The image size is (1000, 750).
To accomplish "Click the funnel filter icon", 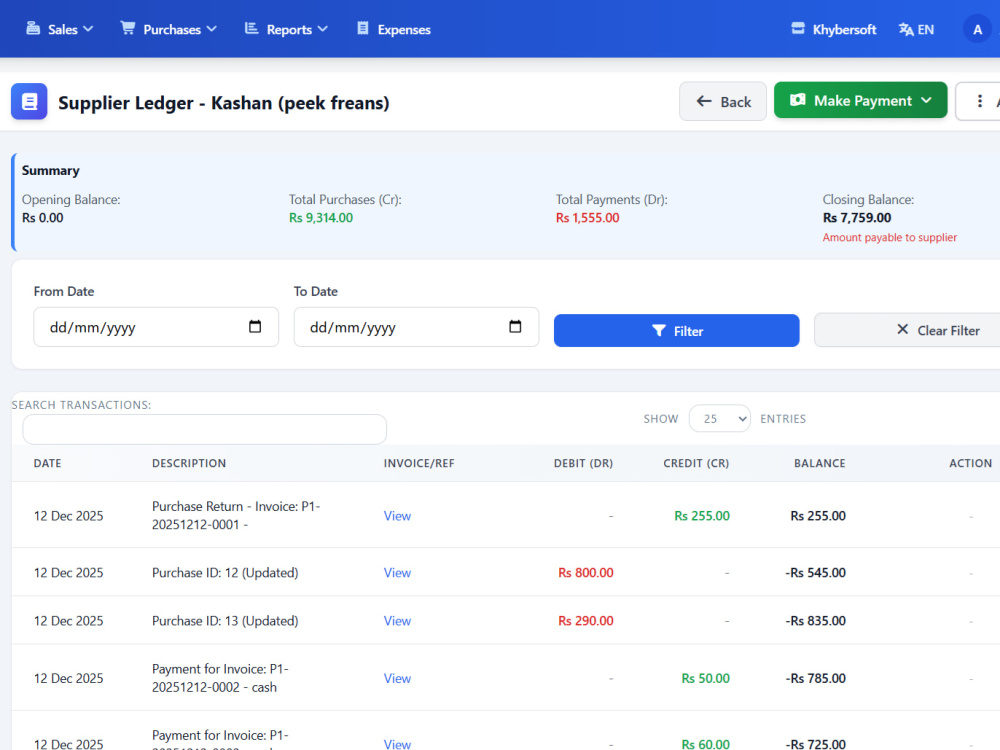I will (659, 330).
